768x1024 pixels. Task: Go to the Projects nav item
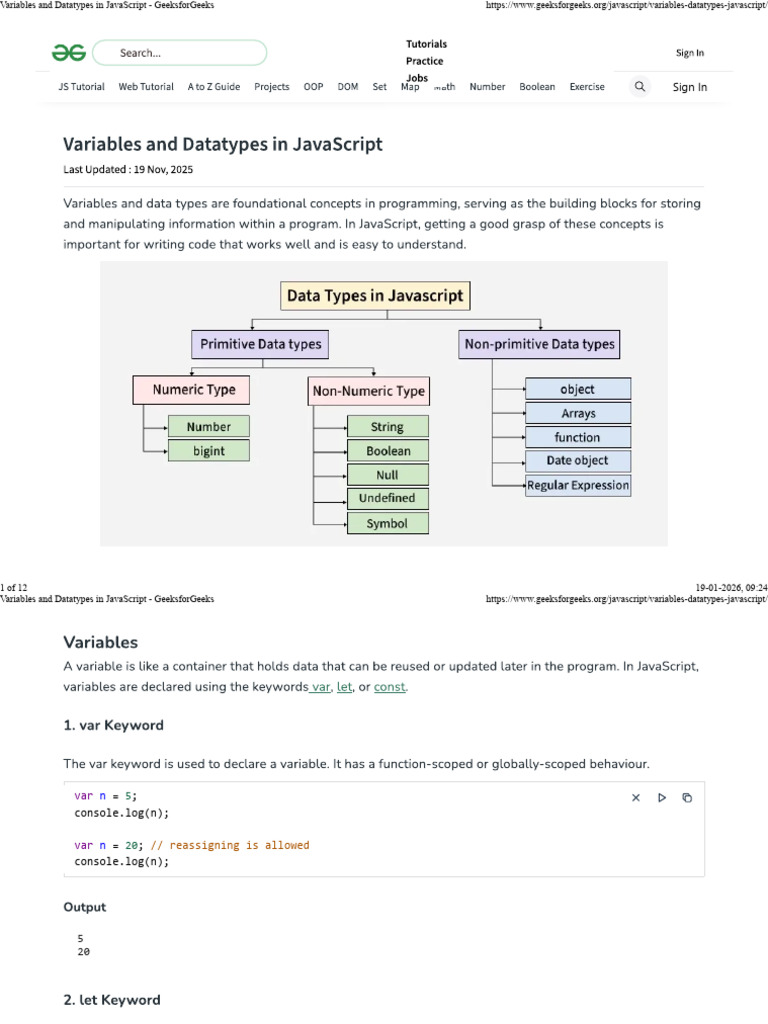click(x=272, y=86)
